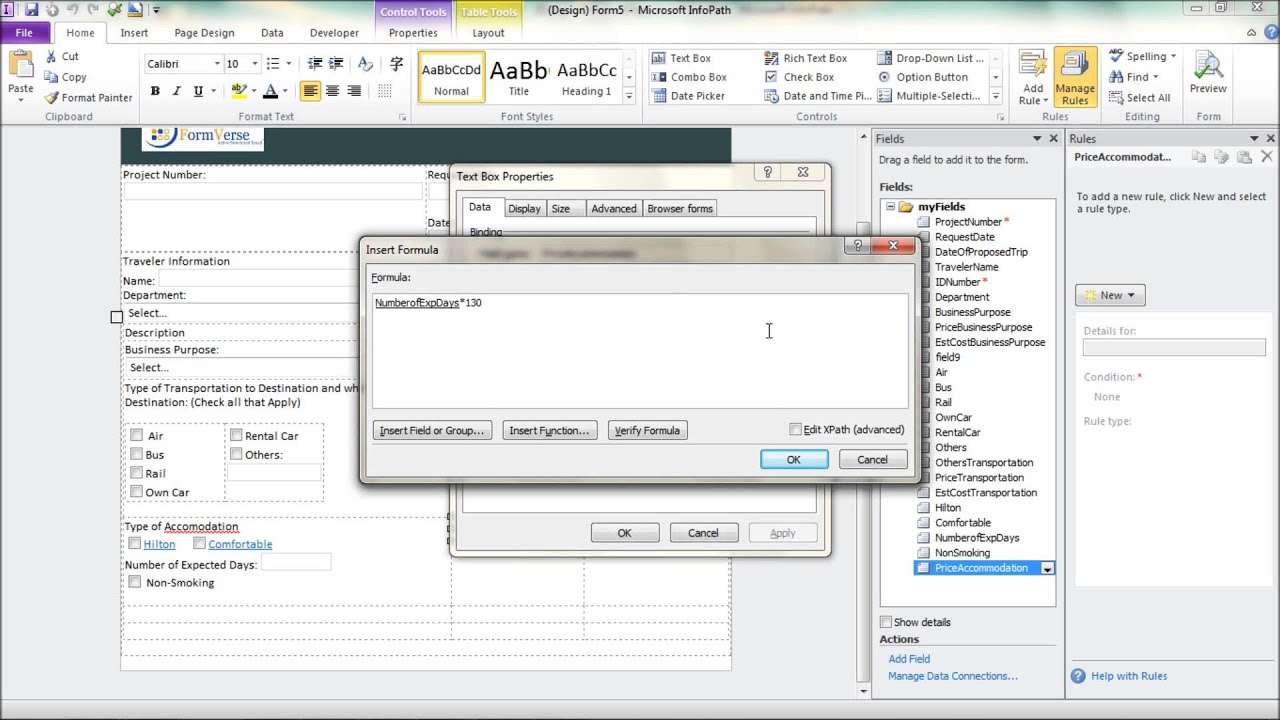Check the Non-Smoking checkbox
Screen dimensions: 1280x720
134,582
